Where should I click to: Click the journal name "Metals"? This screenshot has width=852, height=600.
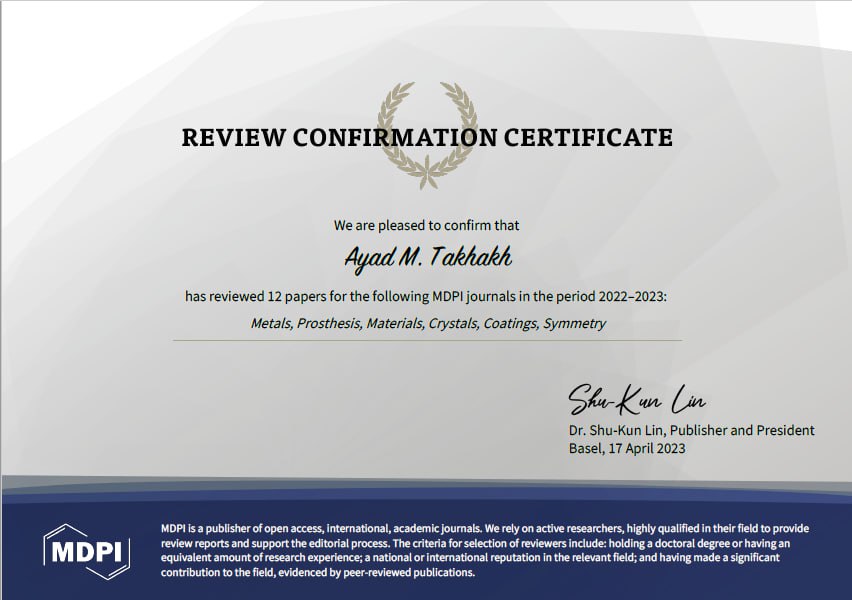(272, 323)
